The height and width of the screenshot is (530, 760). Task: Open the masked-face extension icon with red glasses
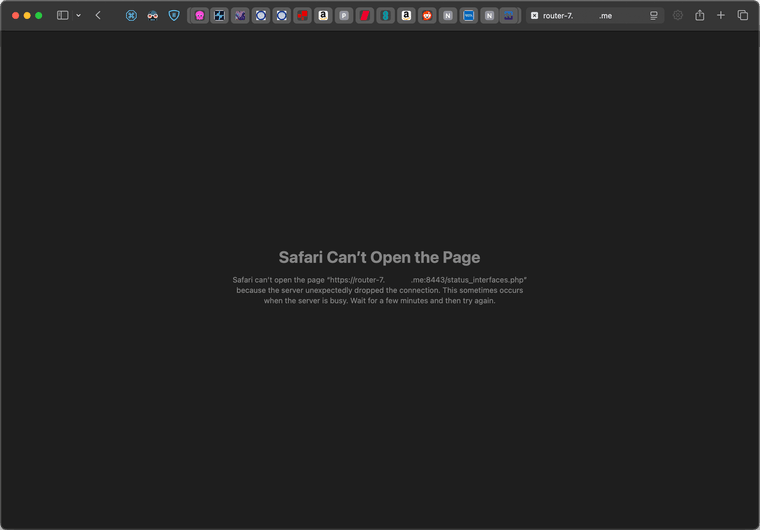point(153,16)
